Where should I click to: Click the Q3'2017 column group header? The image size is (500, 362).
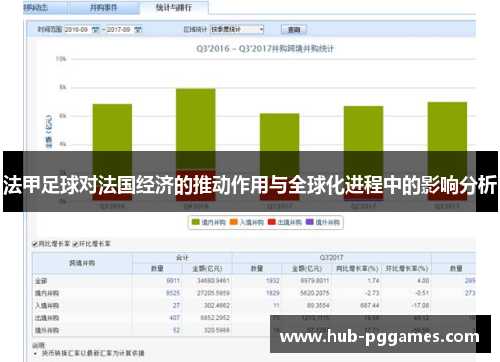(x=331, y=257)
